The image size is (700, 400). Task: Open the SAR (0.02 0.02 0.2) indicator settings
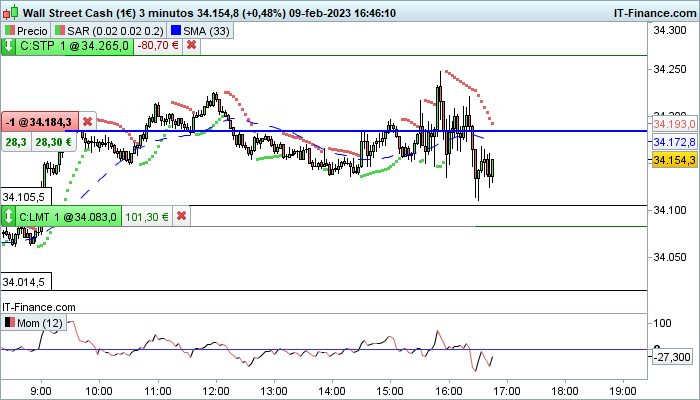109,31
